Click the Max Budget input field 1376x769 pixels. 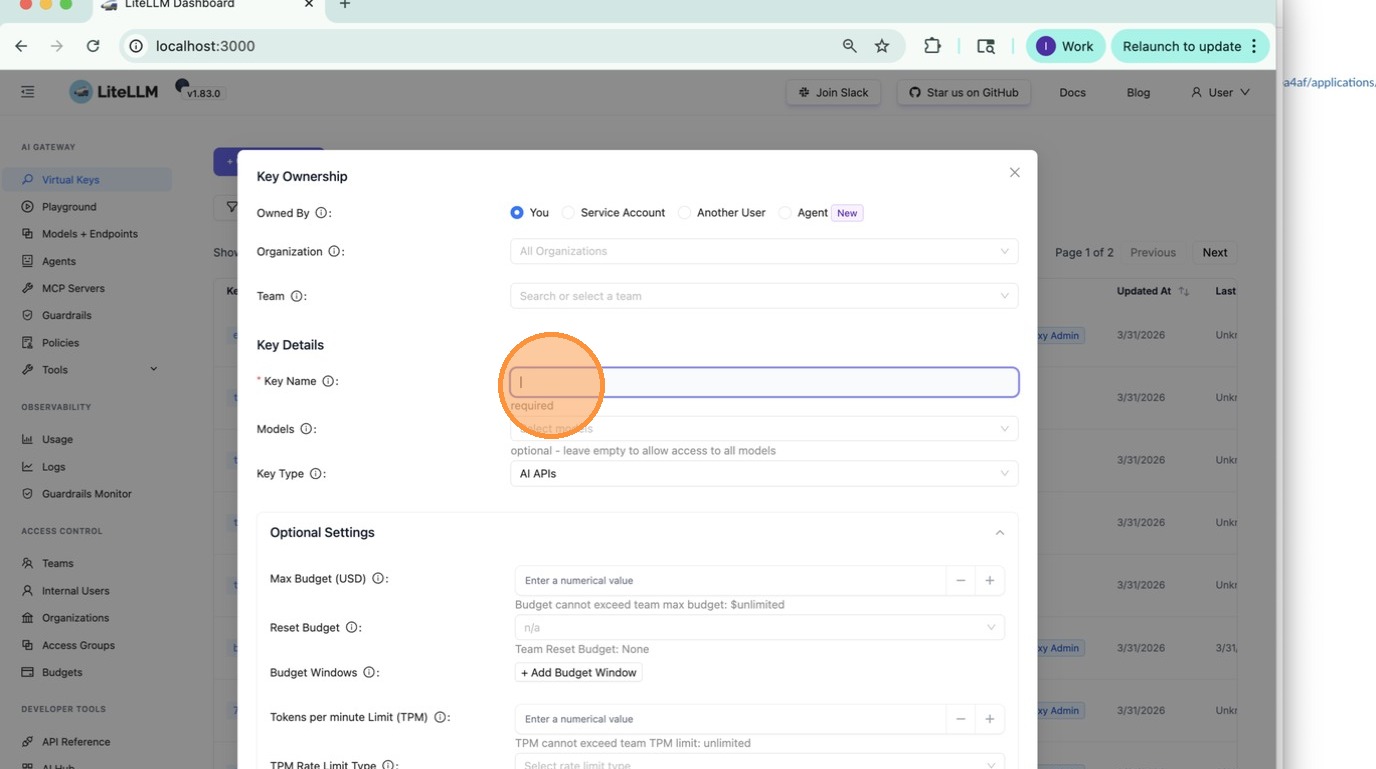click(x=730, y=580)
